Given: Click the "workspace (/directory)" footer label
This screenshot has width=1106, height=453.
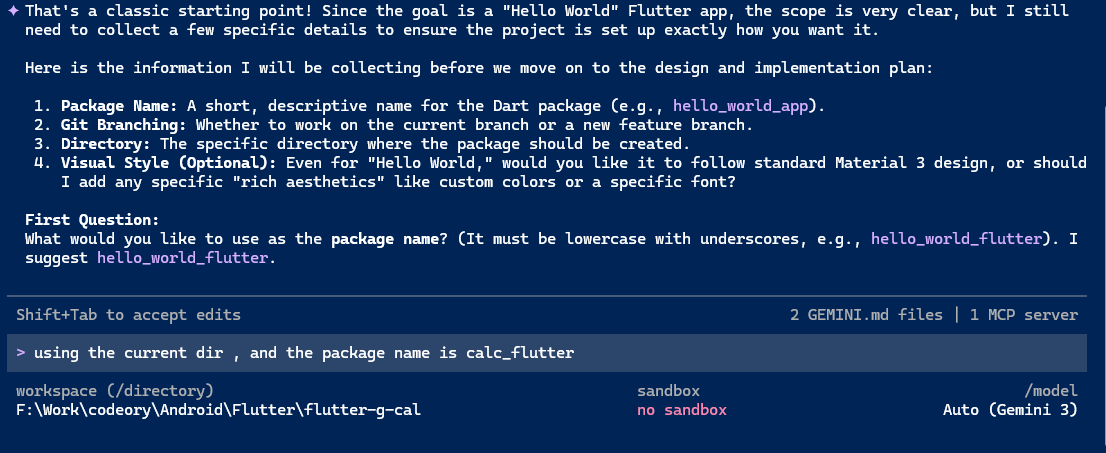Looking at the screenshot, I should point(114,391).
